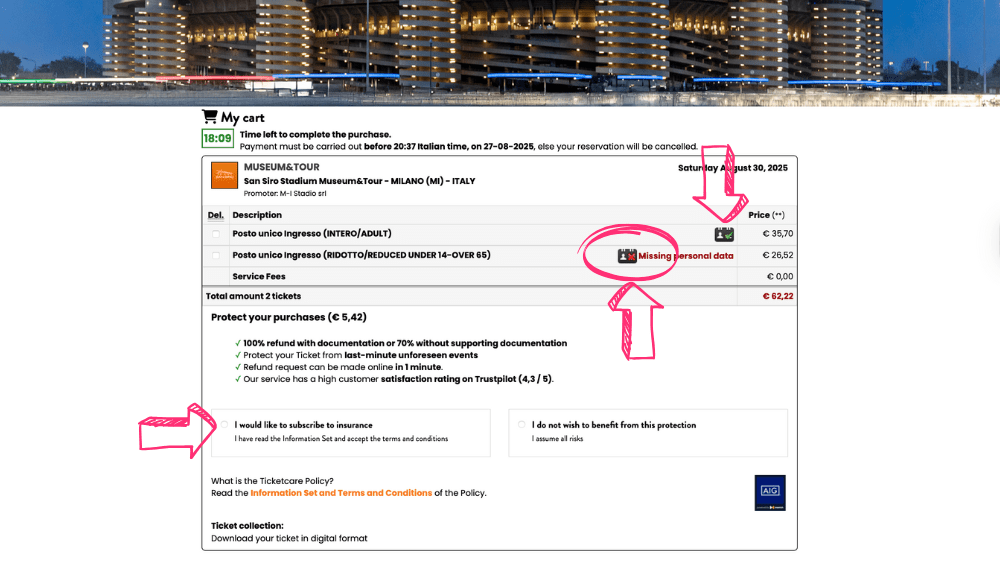Click 'Posto unico Ingresso (RIDOTTO/REDUCED UNDER 14-OVER 65)' description
The width and height of the screenshot is (1000, 563).
pyautogui.click(x=362, y=255)
